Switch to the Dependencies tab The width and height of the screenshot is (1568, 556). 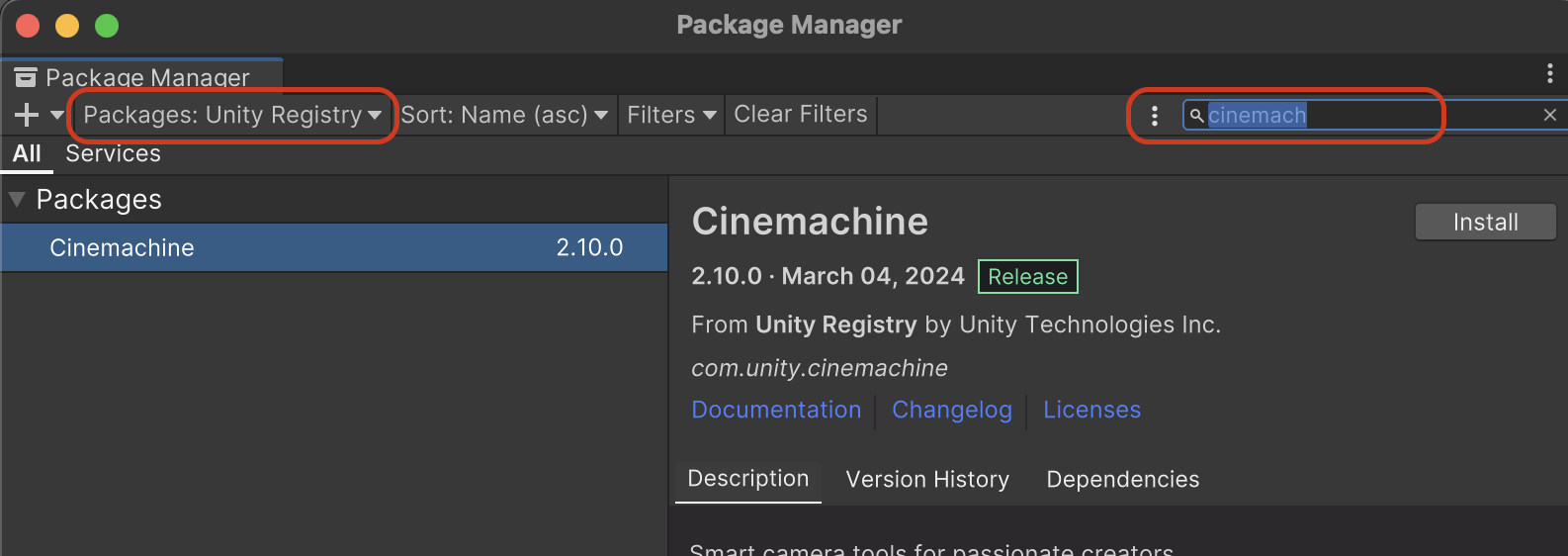pyautogui.click(x=1122, y=480)
